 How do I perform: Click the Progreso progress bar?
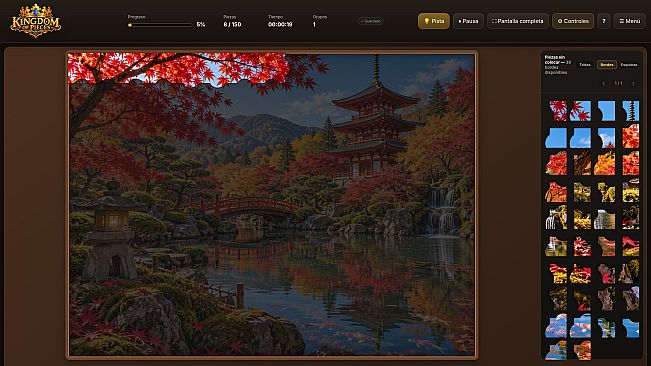160,25
